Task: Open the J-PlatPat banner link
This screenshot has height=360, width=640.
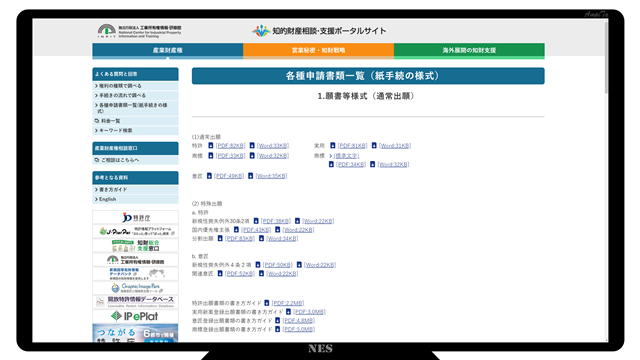Action: click(x=136, y=231)
